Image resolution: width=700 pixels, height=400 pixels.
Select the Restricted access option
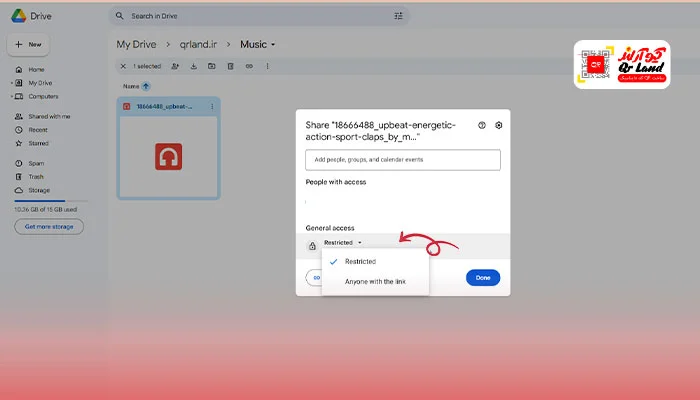pyautogui.click(x=360, y=261)
